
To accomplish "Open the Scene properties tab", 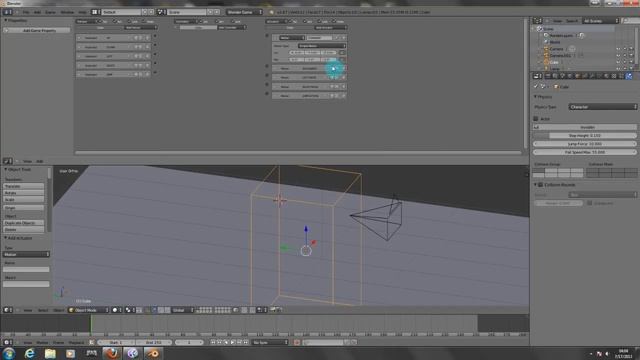I will [563, 76].
